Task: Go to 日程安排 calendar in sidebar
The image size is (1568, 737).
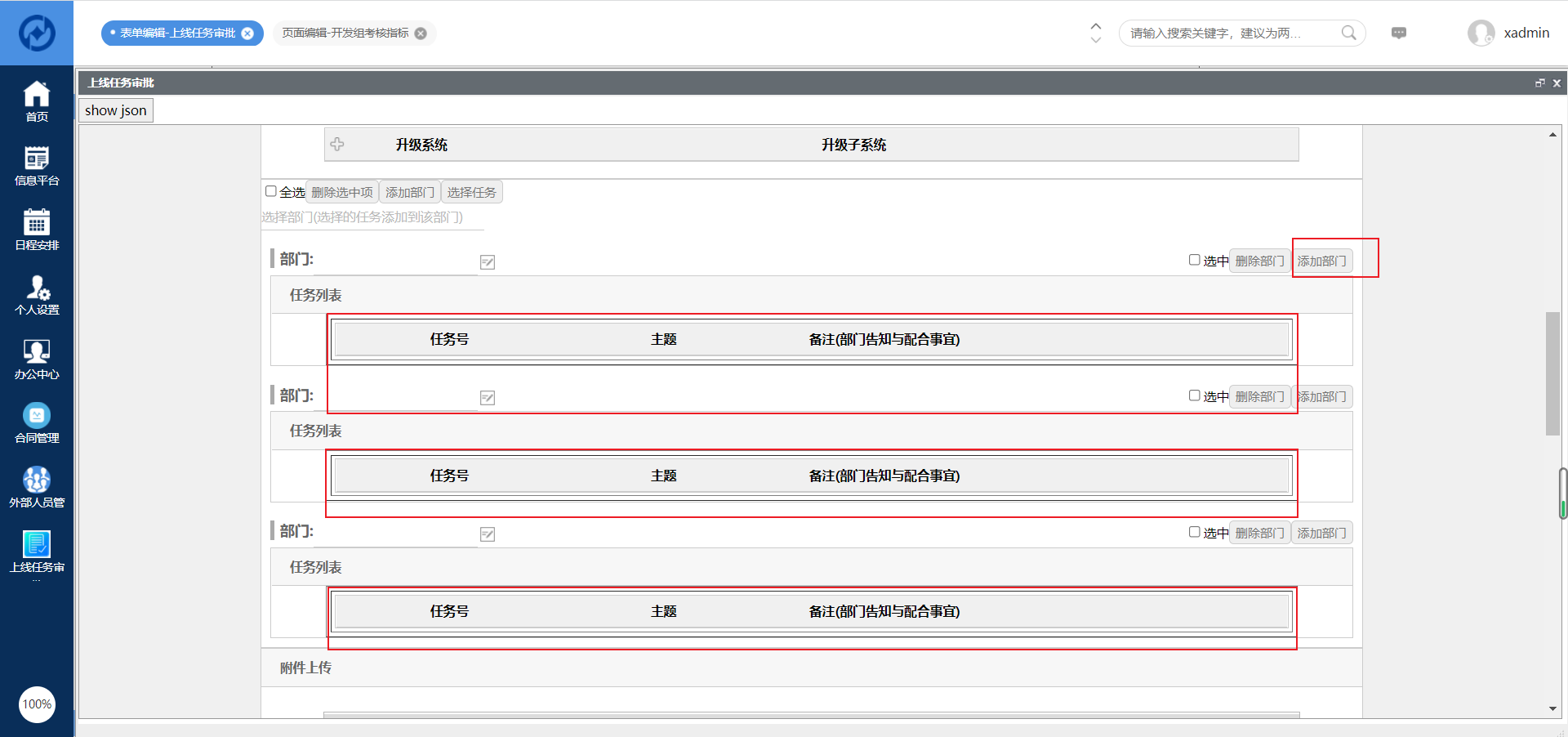Action: 37,230
